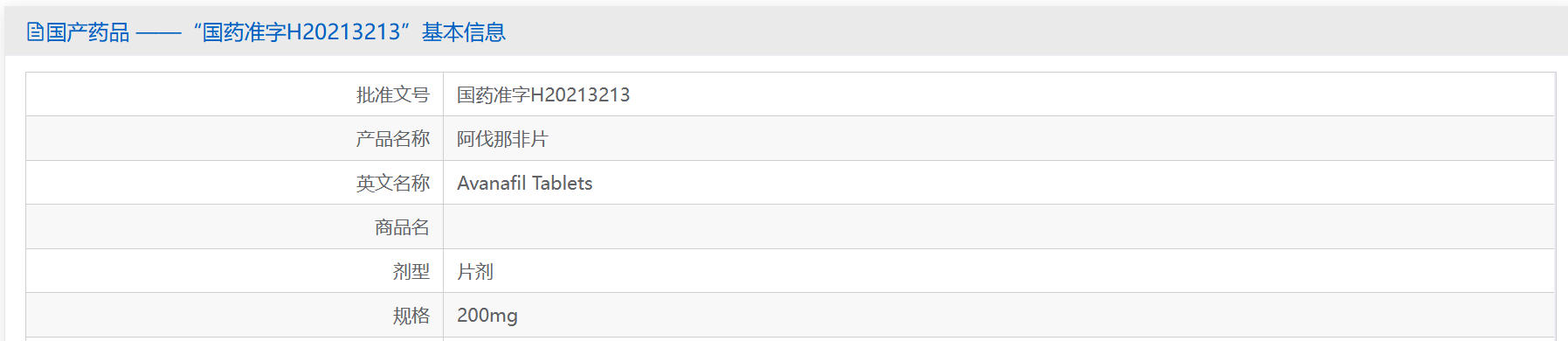
Task: Select the 产品名称 label cell
Action: [235, 138]
